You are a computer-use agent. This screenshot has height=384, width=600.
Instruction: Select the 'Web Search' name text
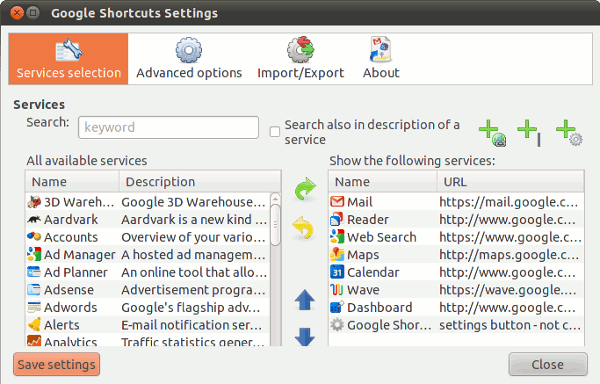[382, 237]
